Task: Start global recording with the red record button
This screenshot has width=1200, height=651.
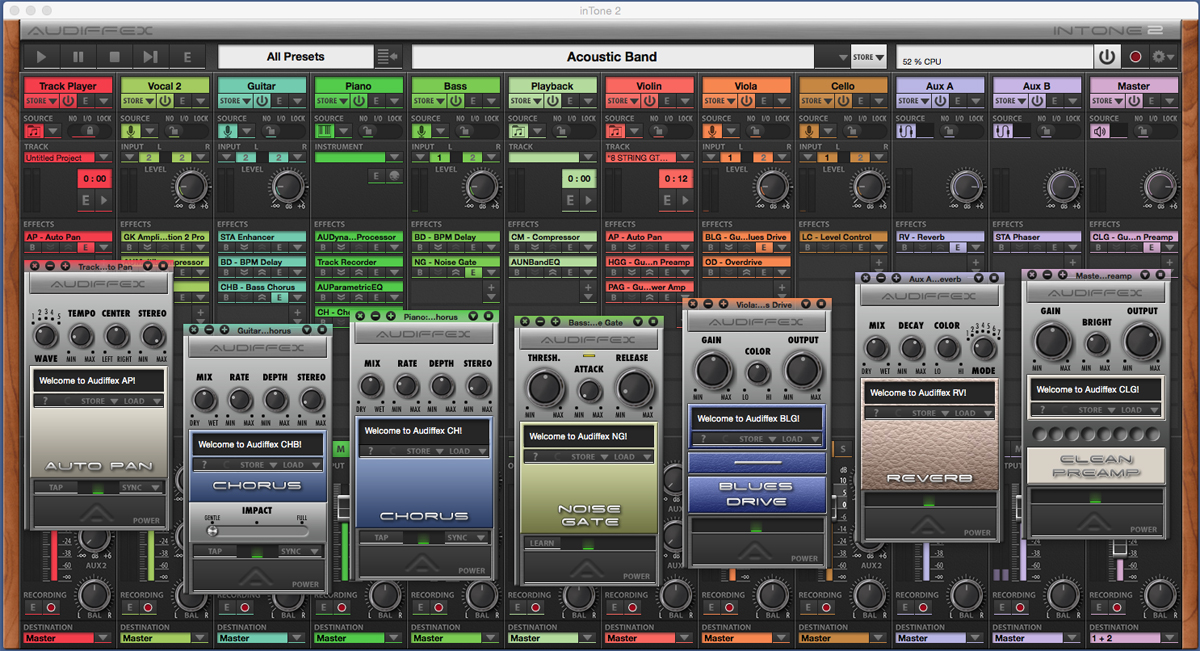Action: point(1136,57)
